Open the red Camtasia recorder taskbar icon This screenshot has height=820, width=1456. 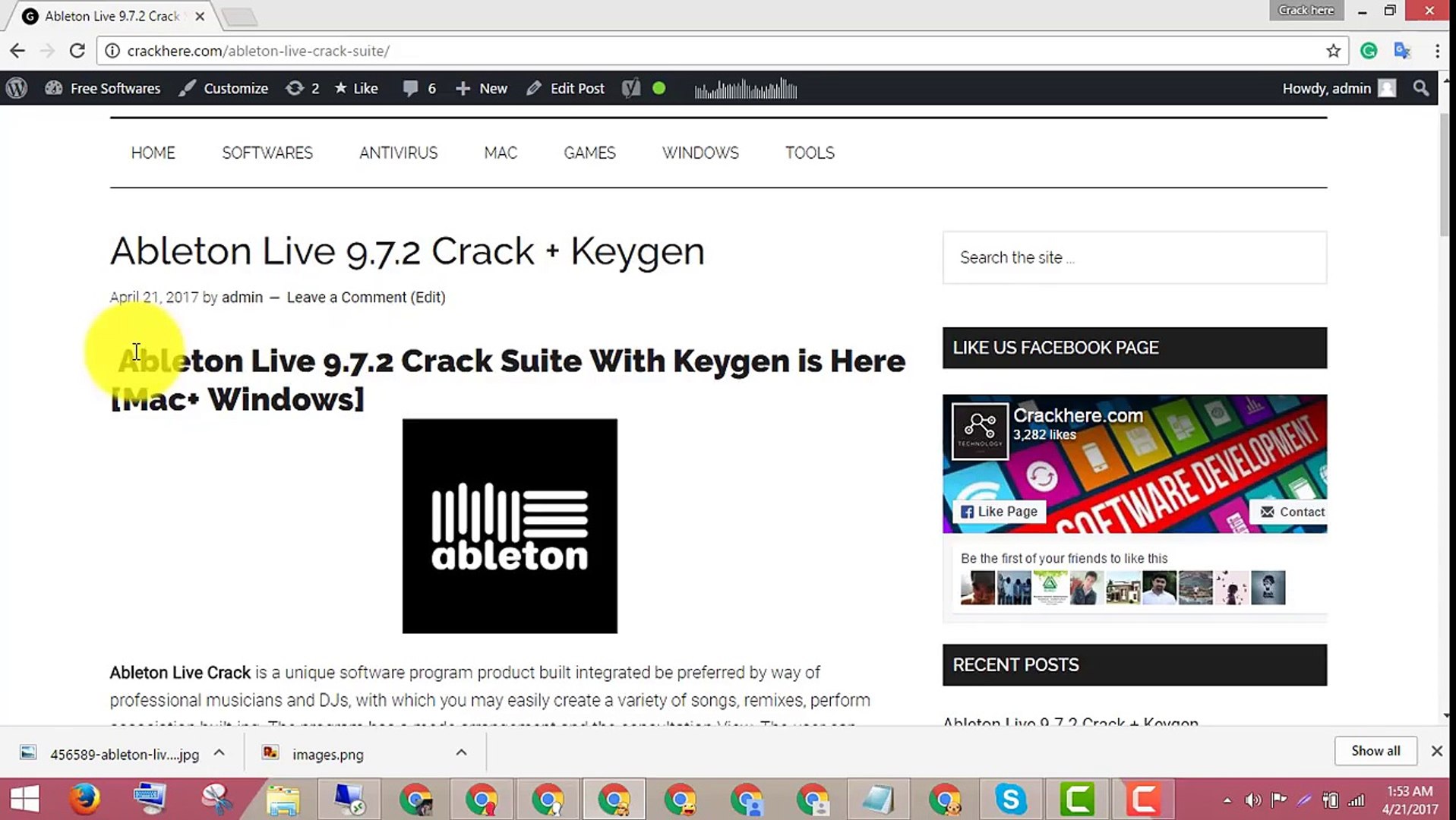[1143, 799]
